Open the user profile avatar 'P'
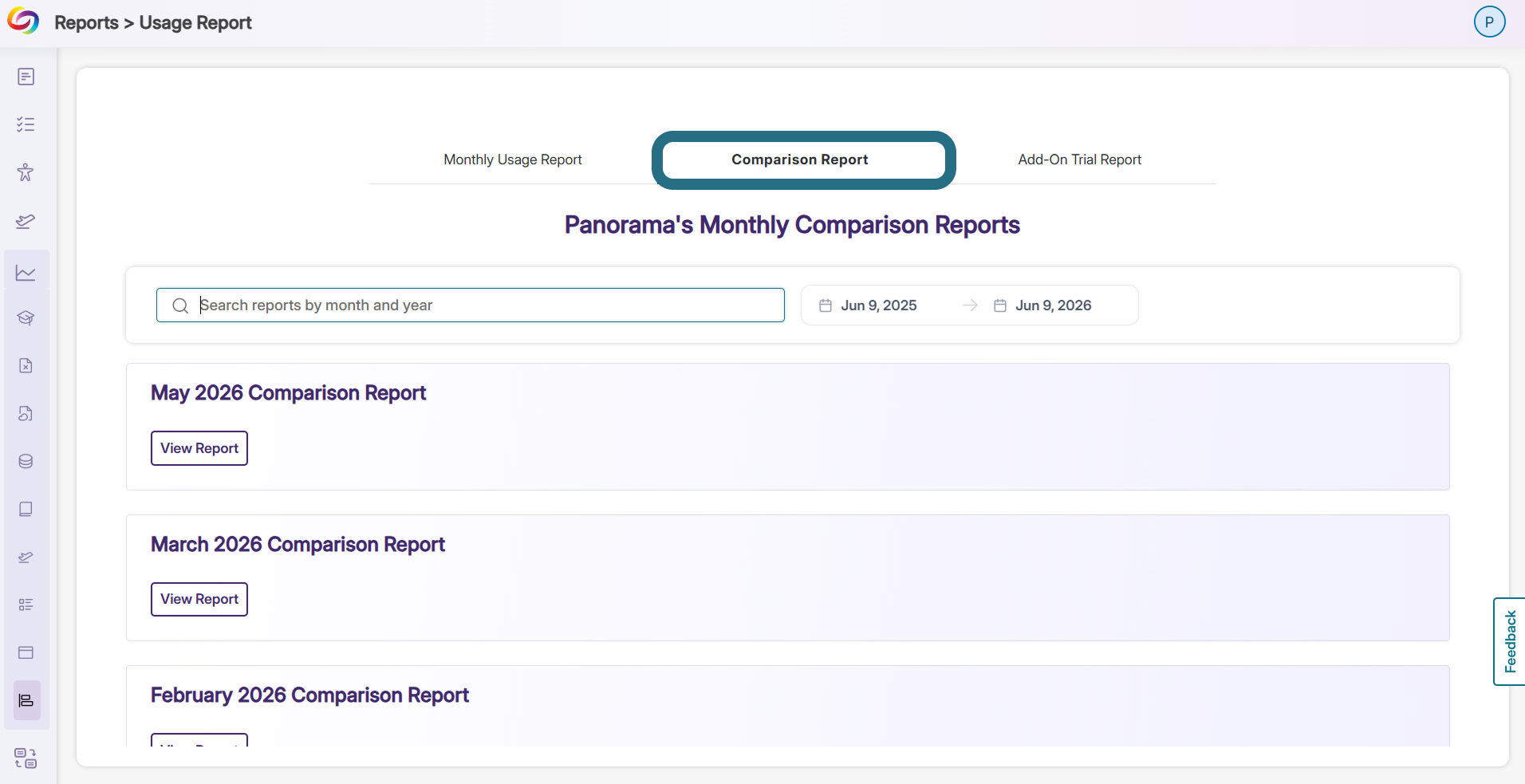 point(1489,22)
